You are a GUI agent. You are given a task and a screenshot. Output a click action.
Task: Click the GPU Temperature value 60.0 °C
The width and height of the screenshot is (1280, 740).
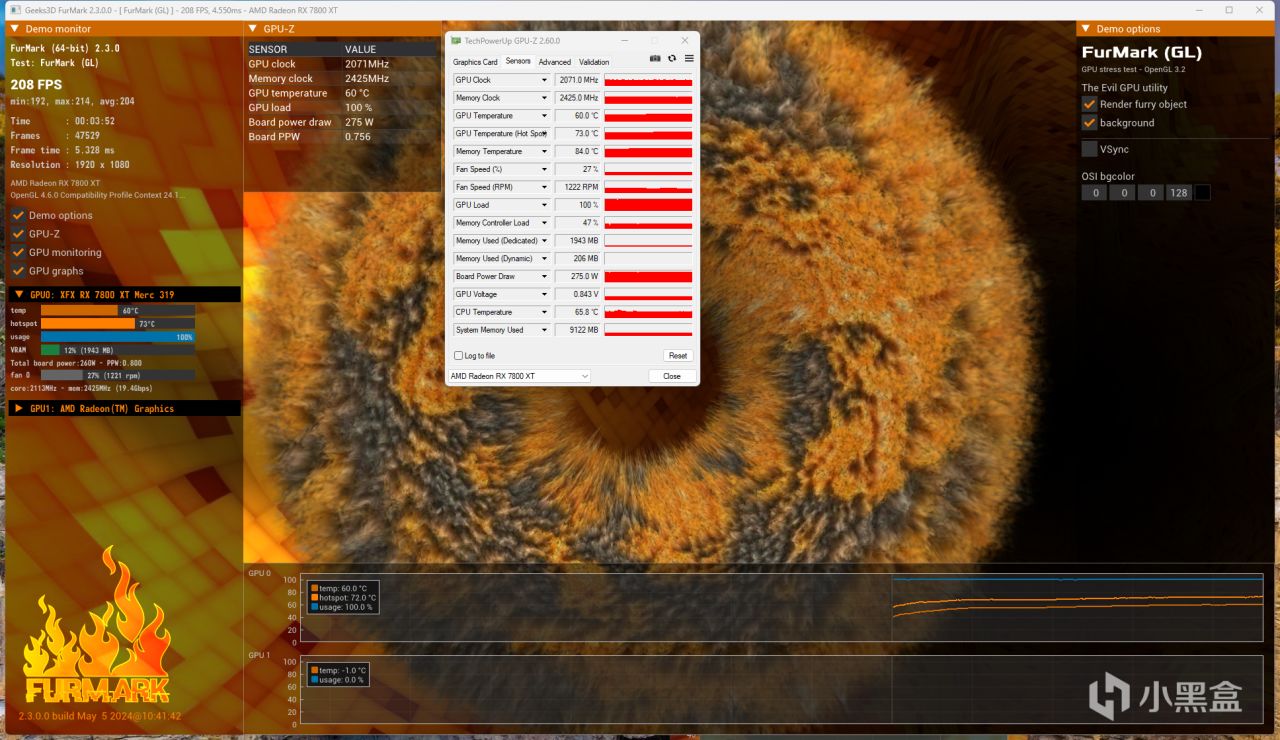tap(577, 116)
